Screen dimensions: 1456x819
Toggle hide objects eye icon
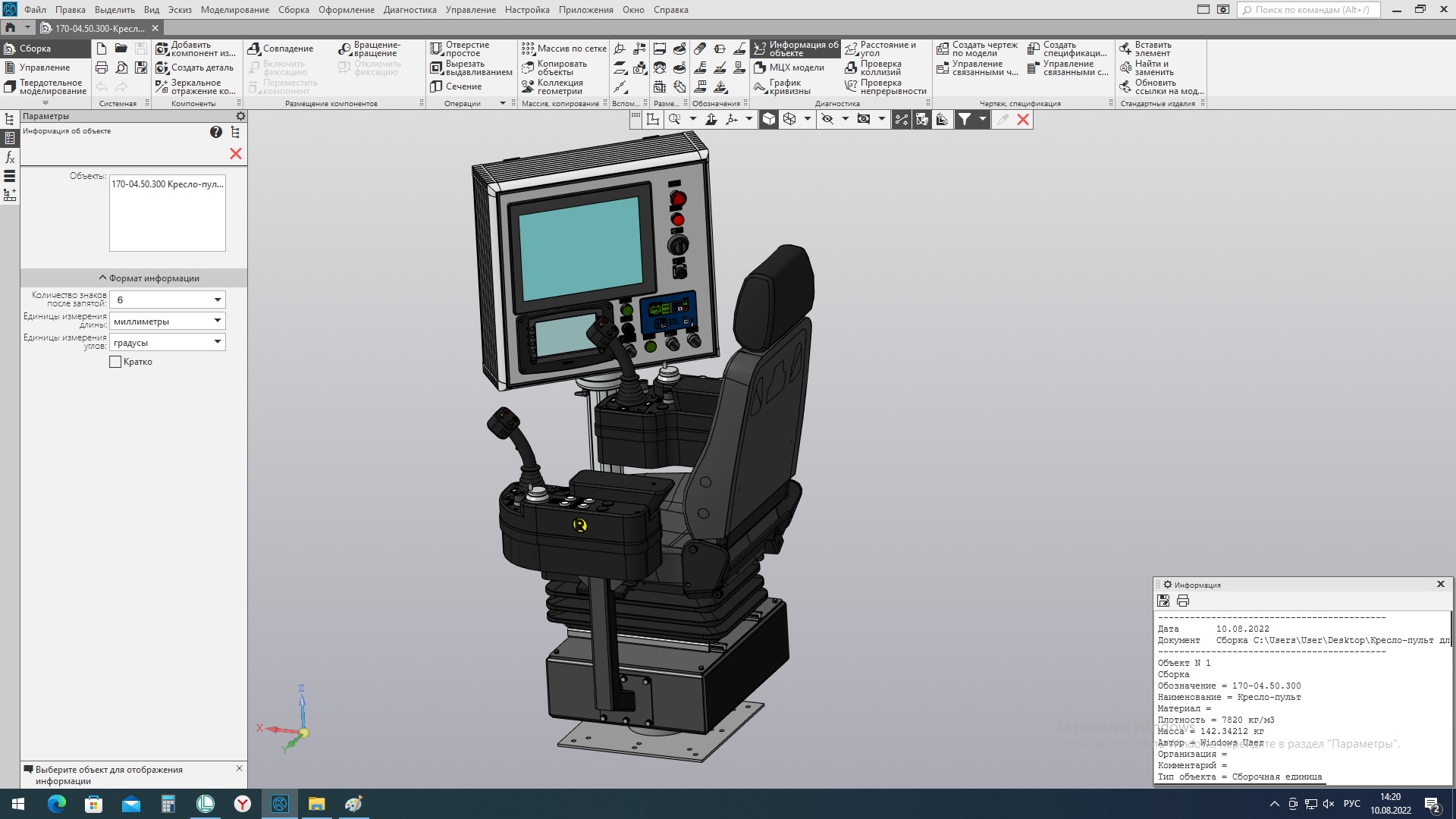[x=827, y=119]
